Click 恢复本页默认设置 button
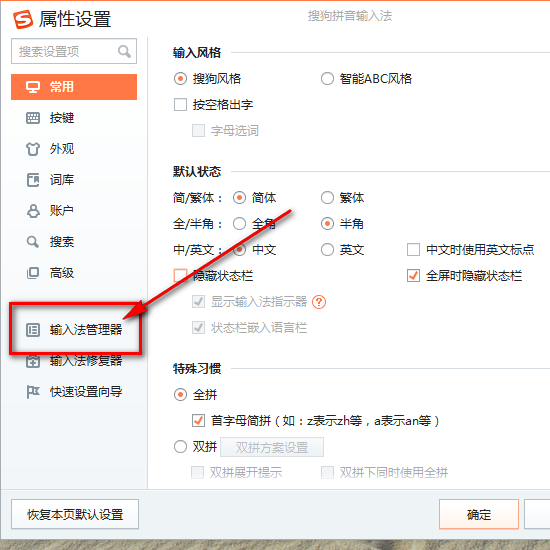This screenshot has height=550, width=550. point(75,514)
